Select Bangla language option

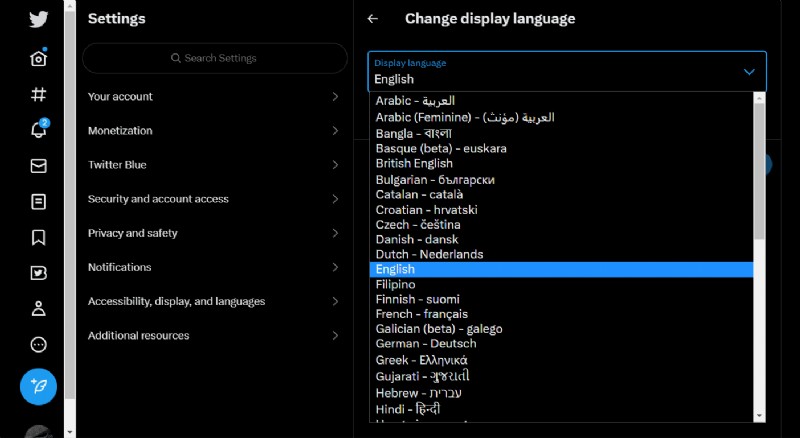click(561, 133)
